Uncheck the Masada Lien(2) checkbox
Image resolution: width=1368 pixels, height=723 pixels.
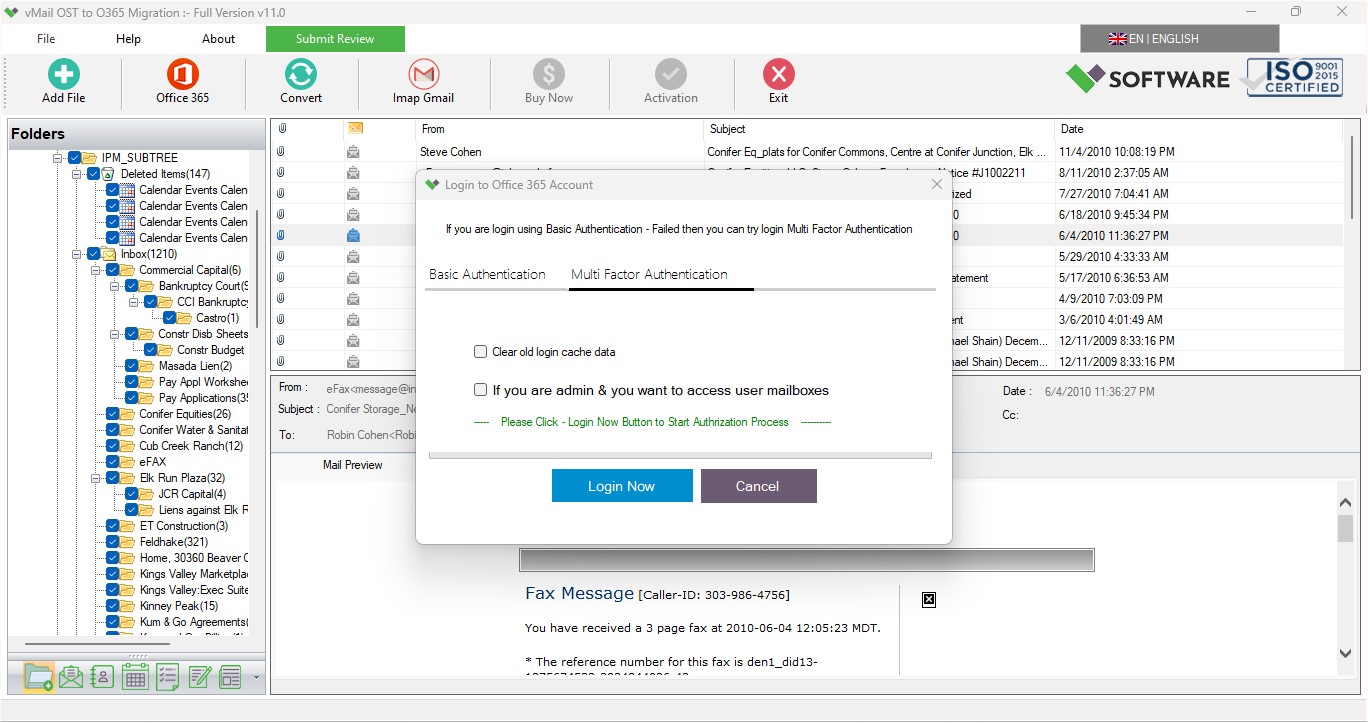coord(132,366)
